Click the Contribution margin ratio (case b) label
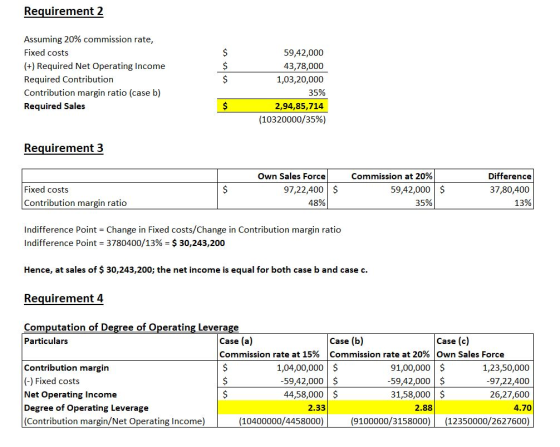 [92, 93]
